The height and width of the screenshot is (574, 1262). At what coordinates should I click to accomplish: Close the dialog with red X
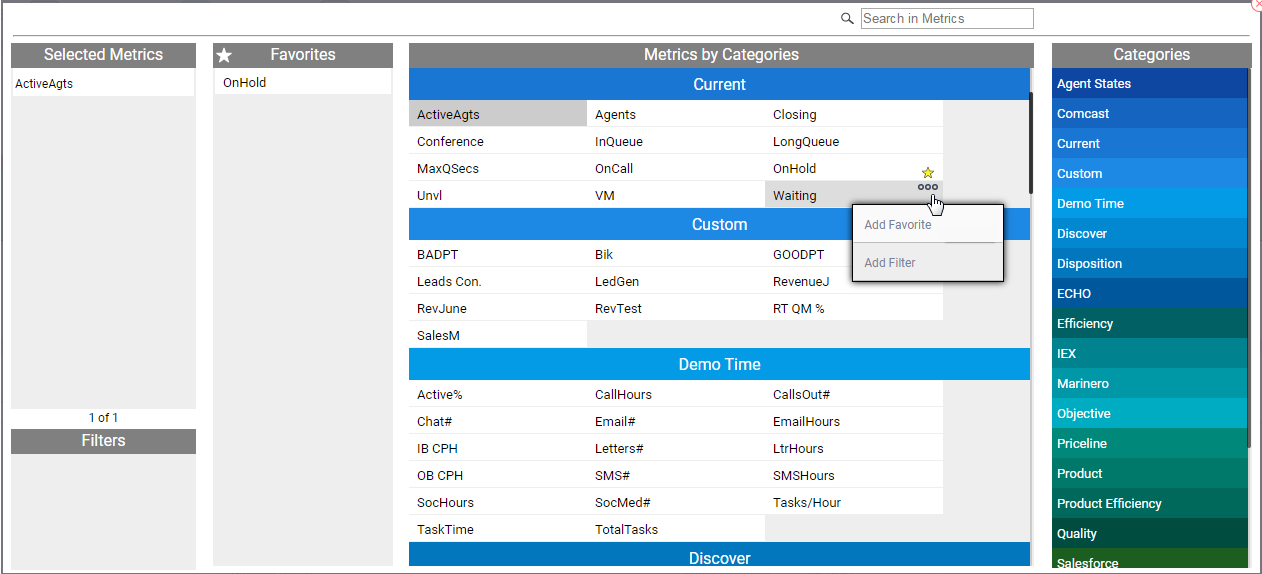pos(1257,4)
